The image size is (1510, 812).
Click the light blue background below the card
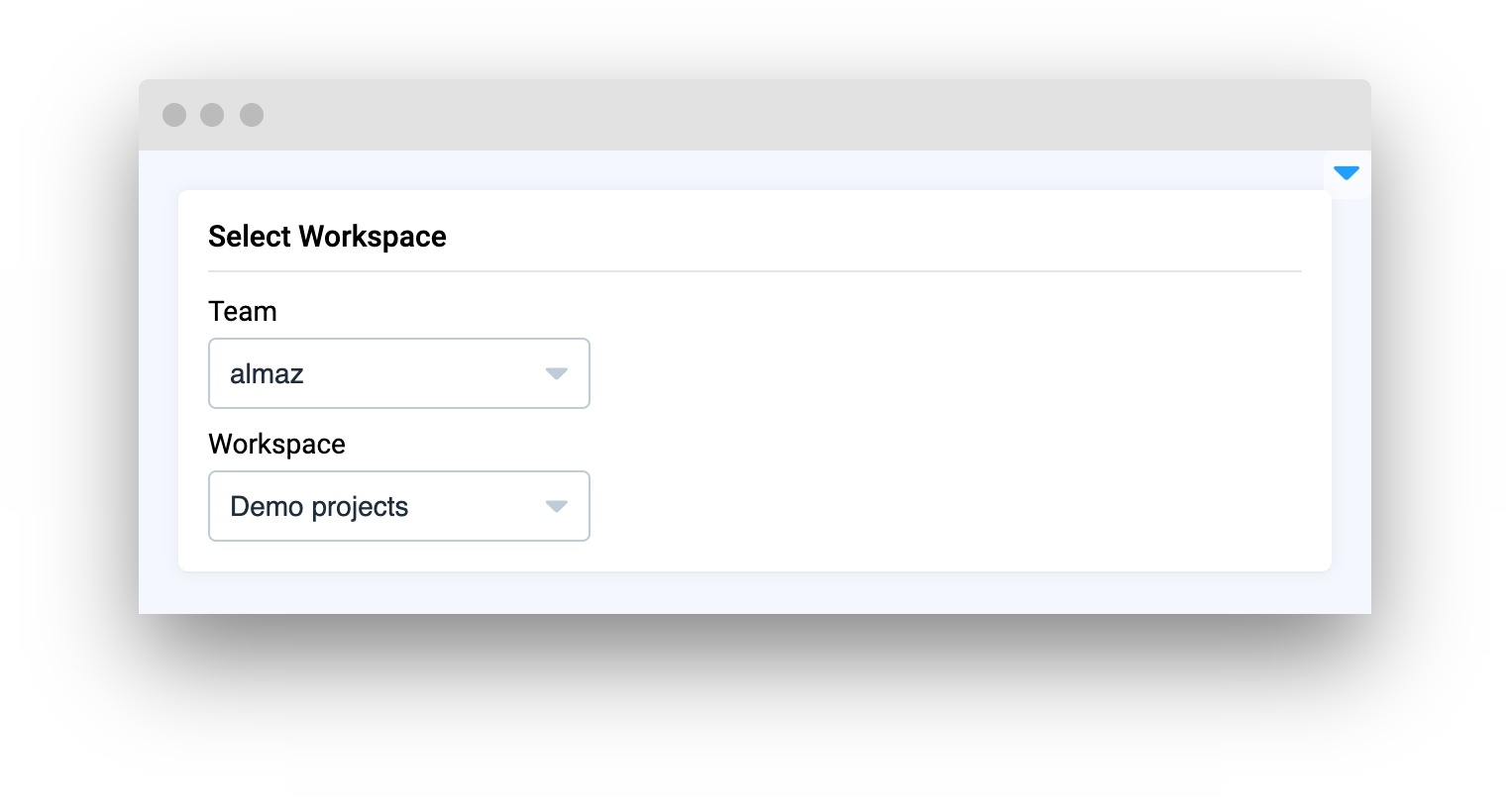click(753, 593)
